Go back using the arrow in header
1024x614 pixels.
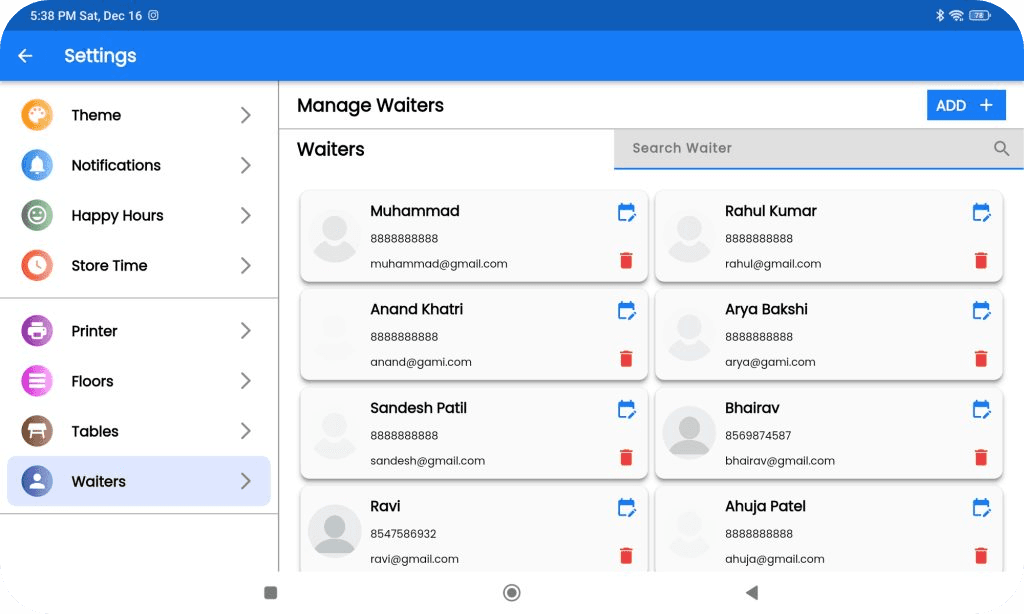coord(26,56)
